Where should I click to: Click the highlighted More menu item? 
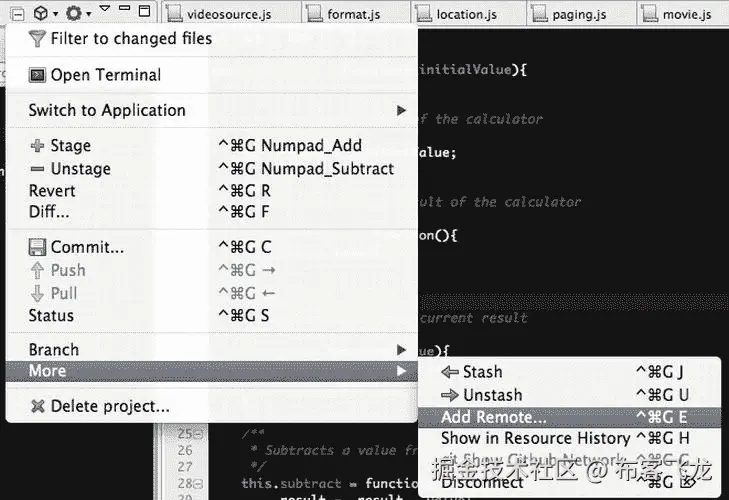pos(212,371)
